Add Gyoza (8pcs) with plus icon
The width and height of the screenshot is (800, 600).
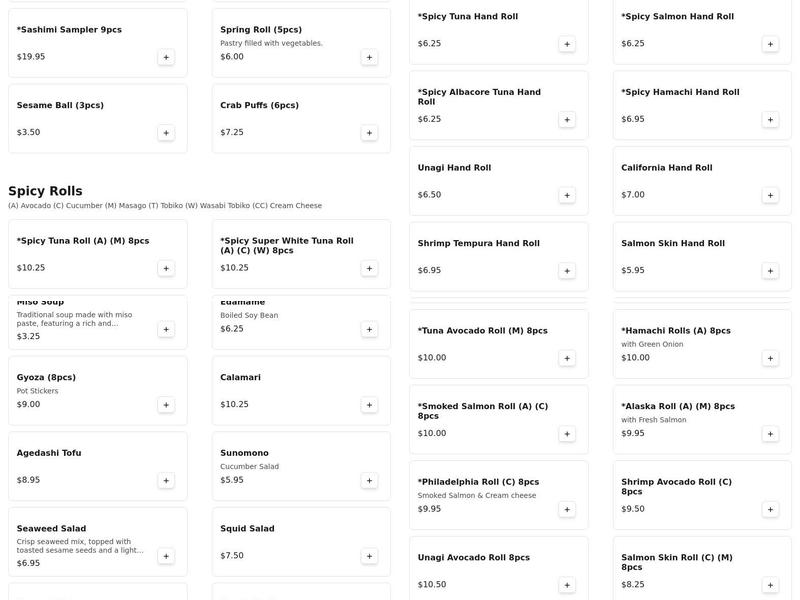(166, 405)
